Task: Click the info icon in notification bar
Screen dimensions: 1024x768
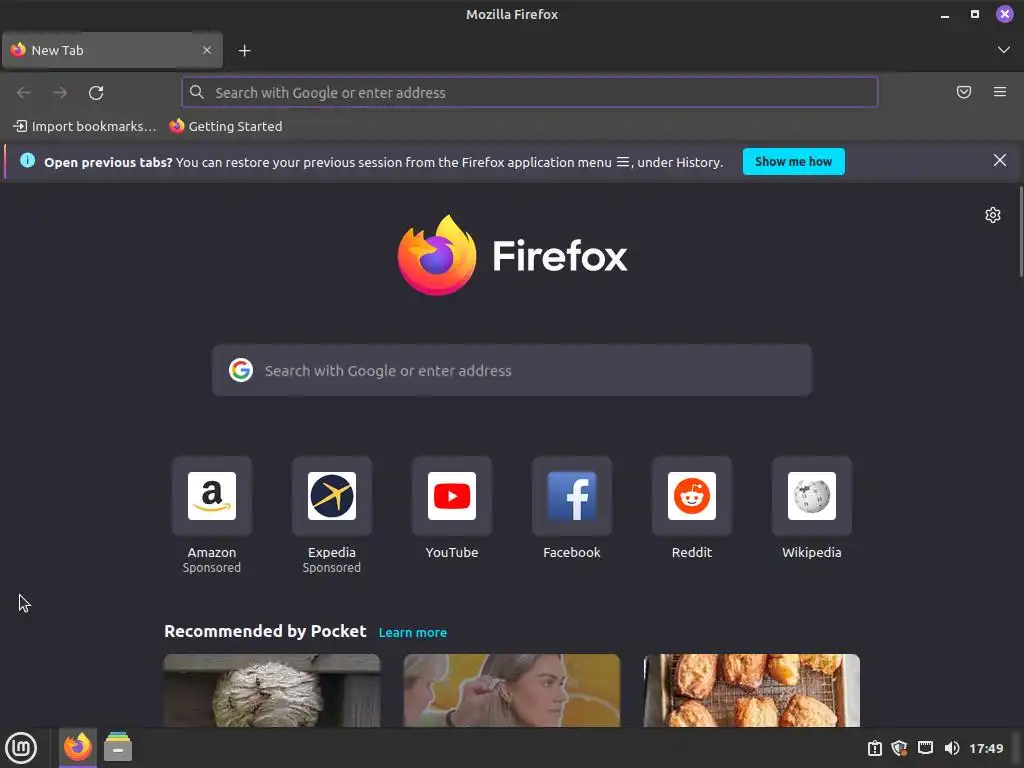Action: tap(27, 161)
